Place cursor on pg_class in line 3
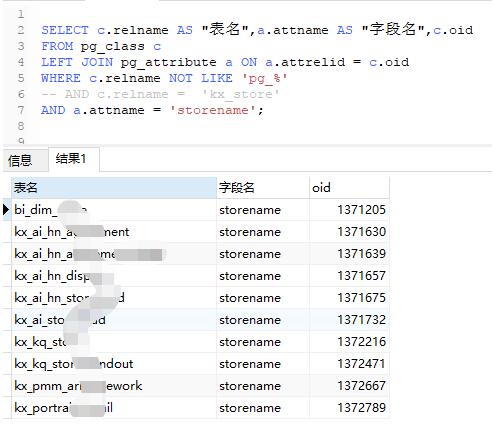 (x=113, y=47)
